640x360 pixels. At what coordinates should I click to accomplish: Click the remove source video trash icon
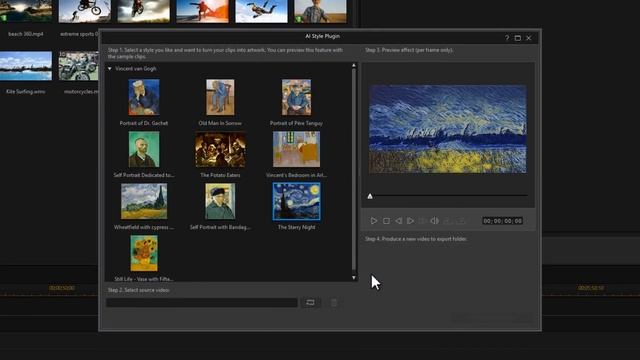tap(334, 302)
